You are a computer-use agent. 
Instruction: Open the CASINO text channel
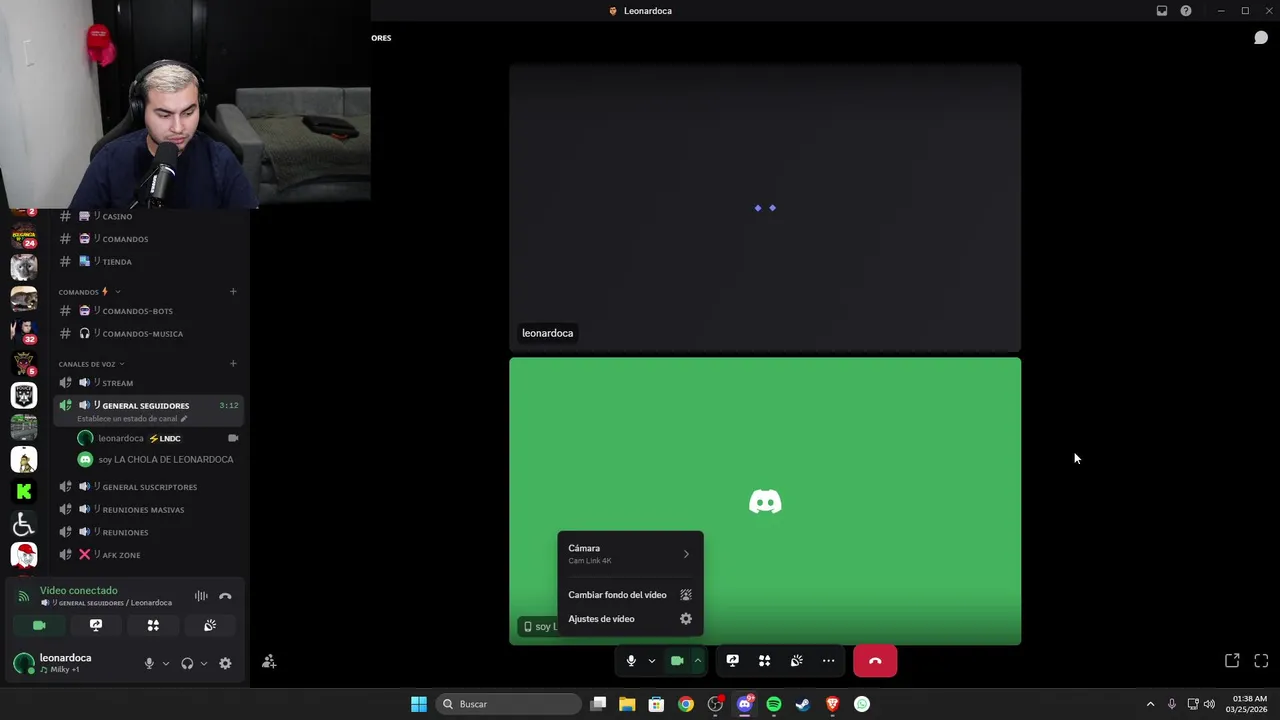(148, 216)
